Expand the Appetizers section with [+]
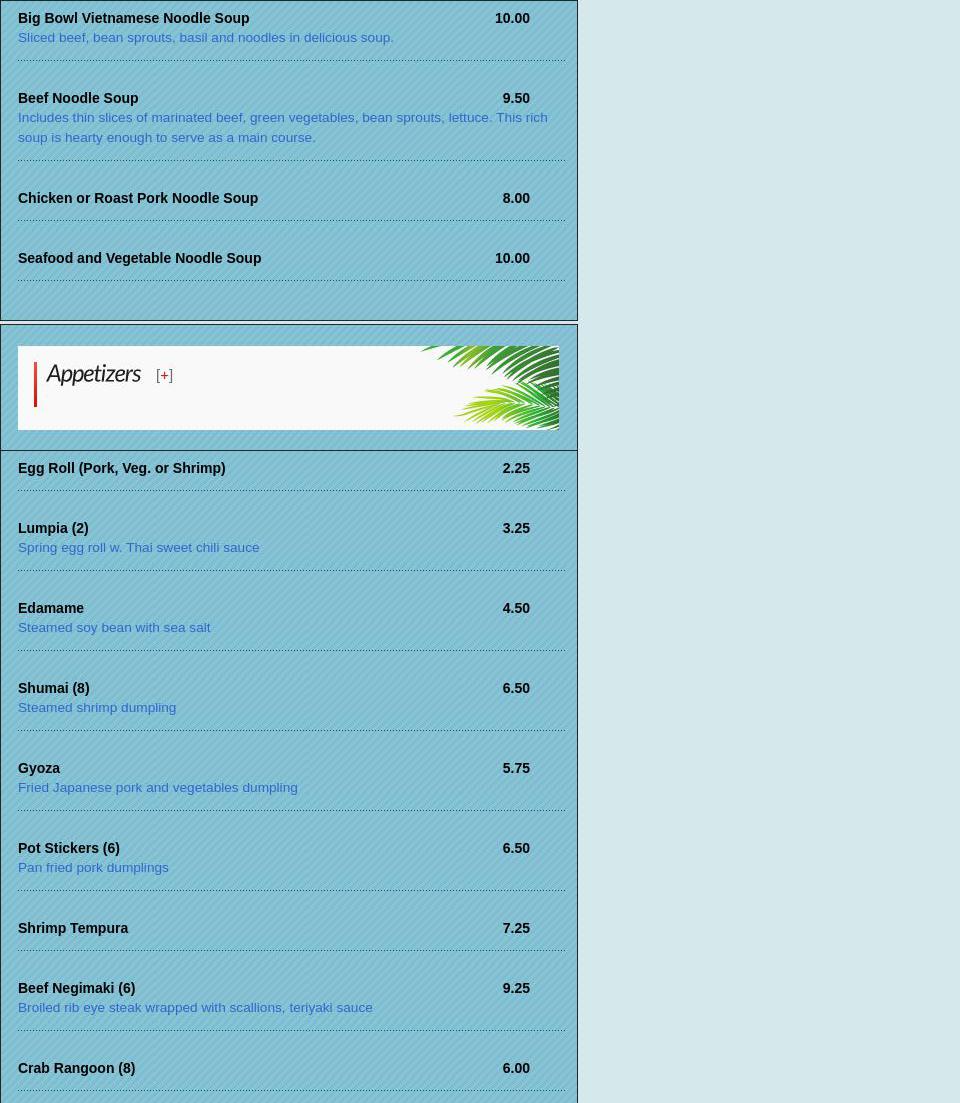 pyautogui.click(x=164, y=376)
